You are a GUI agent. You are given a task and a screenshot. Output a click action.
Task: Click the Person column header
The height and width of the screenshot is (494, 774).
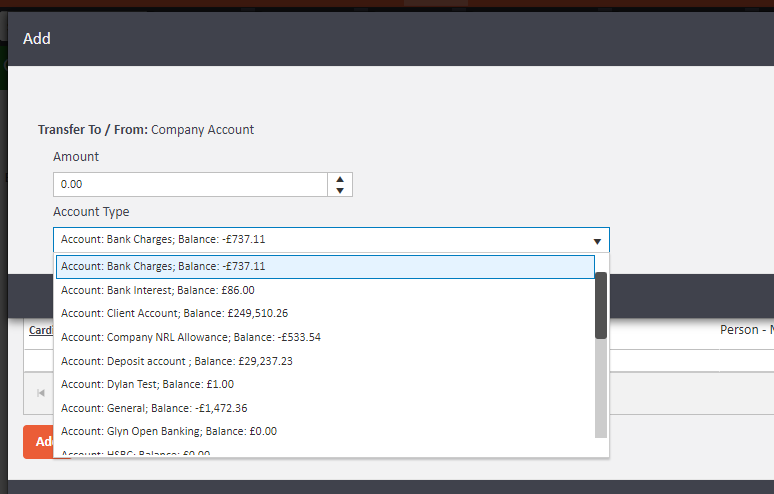pos(745,329)
